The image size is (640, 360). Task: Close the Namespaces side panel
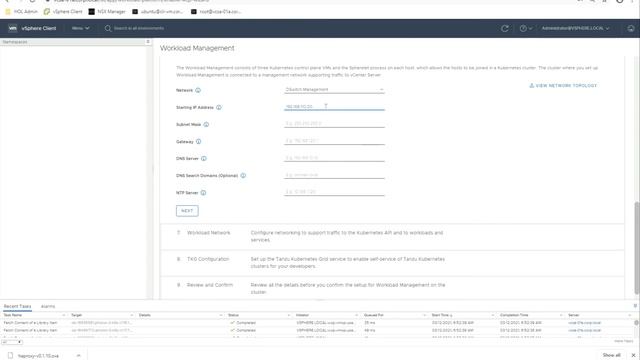pos(148,42)
